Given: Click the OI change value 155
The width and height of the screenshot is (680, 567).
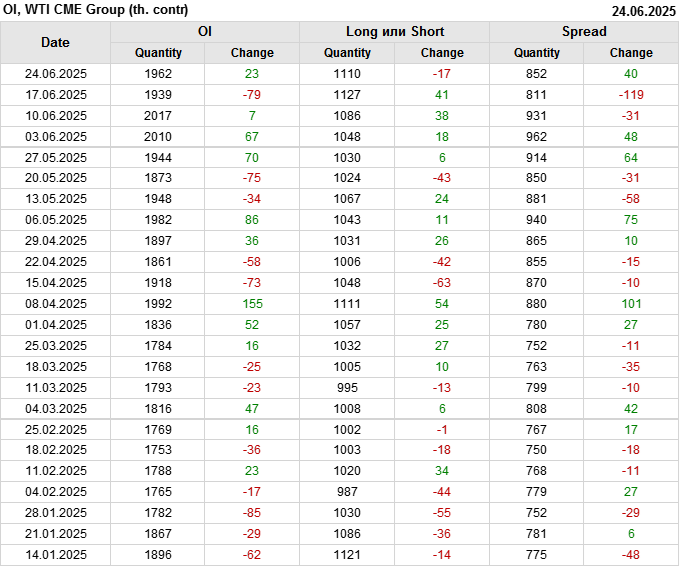Looking at the screenshot, I should tap(251, 304).
